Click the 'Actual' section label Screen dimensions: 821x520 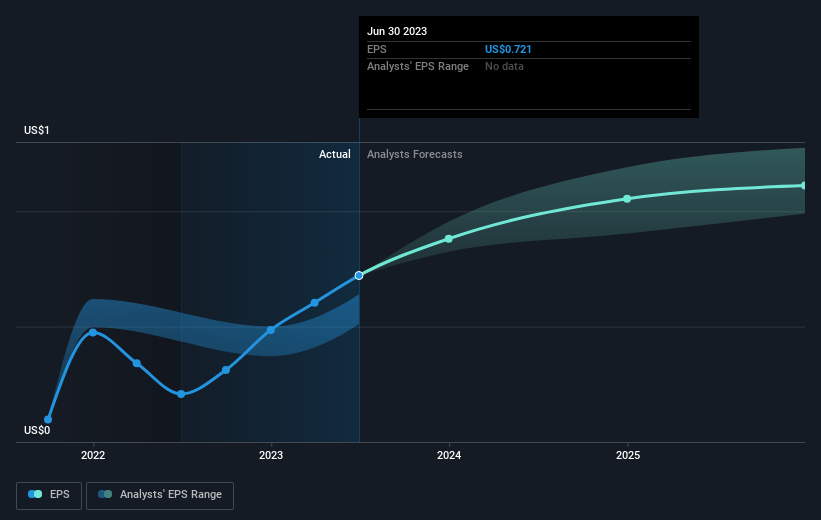tap(335, 154)
